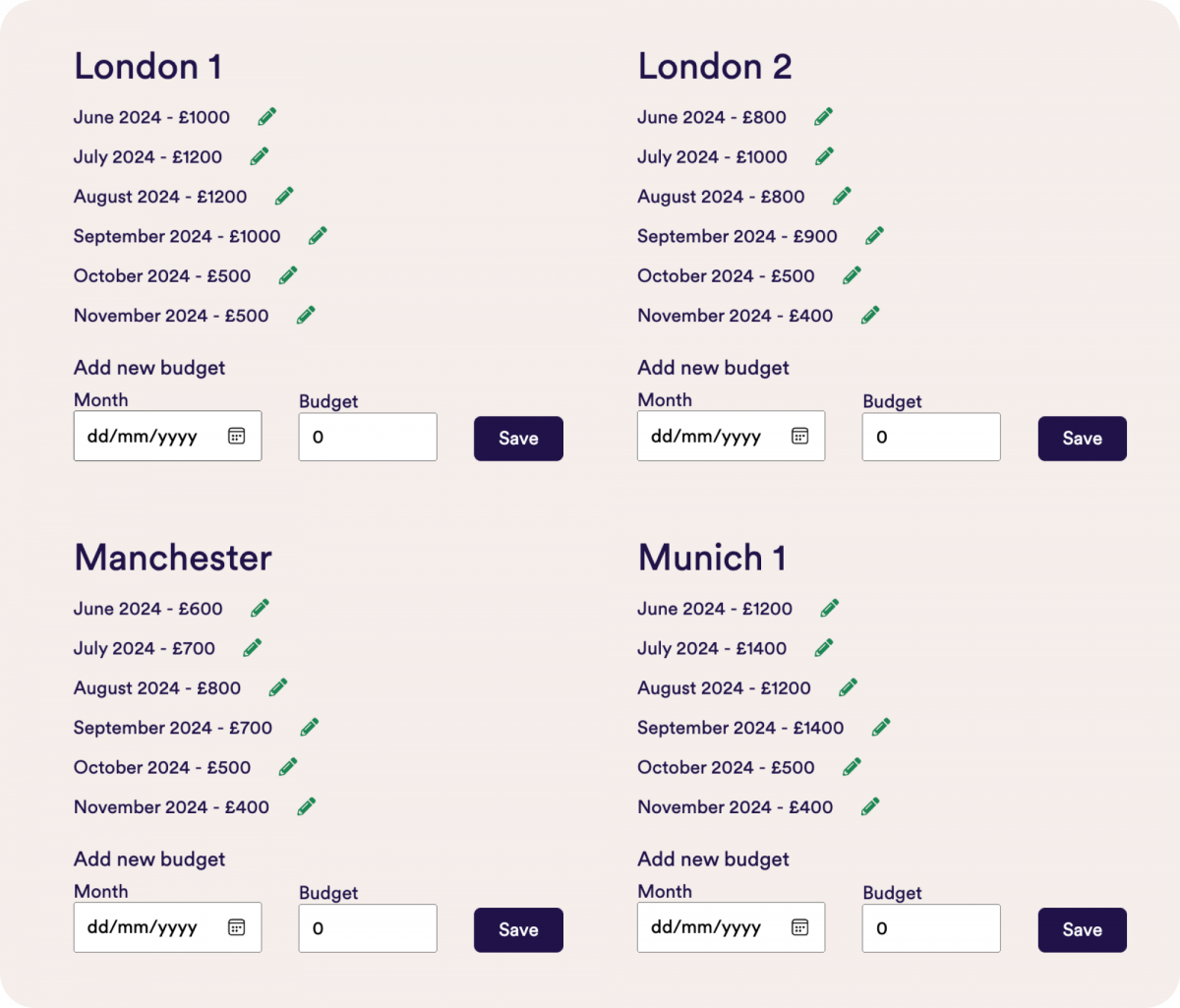1180x1008 pixels.
Task: Edit London 1 September 2024 budget pencil
Action: (x=318, y=236)
